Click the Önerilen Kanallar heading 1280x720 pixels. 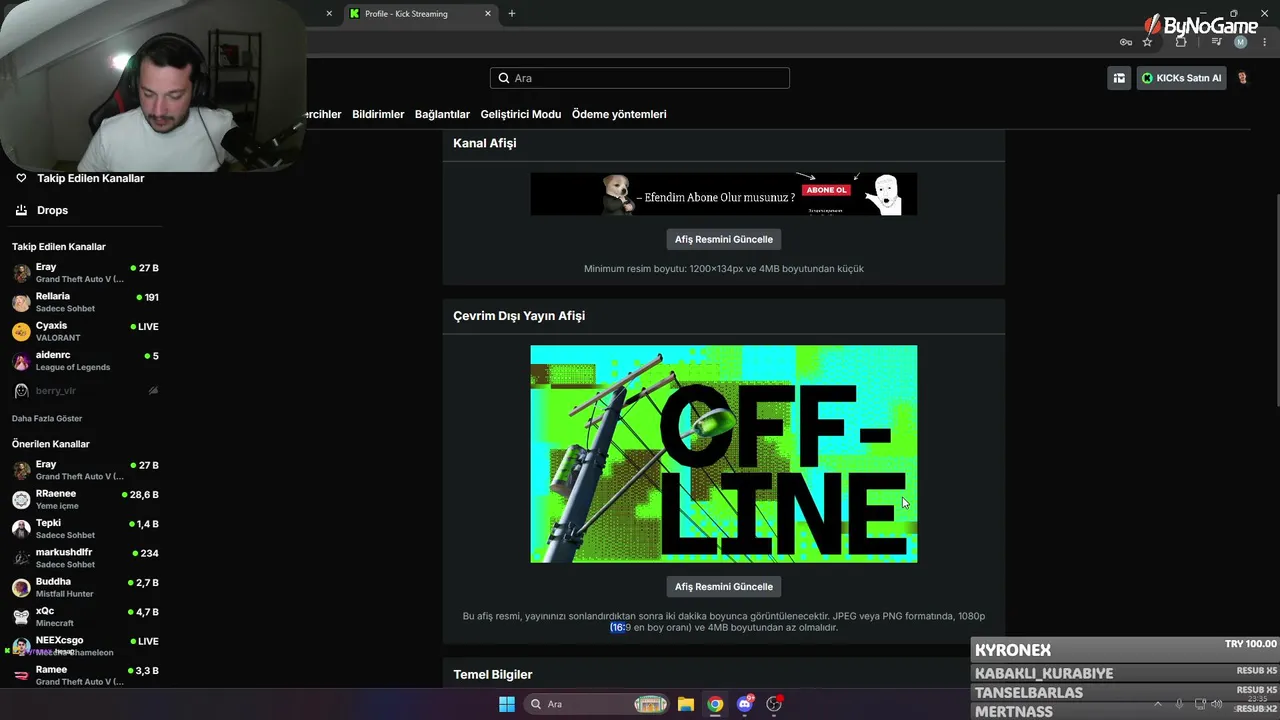pyautogui.click(x=51, y=444)
